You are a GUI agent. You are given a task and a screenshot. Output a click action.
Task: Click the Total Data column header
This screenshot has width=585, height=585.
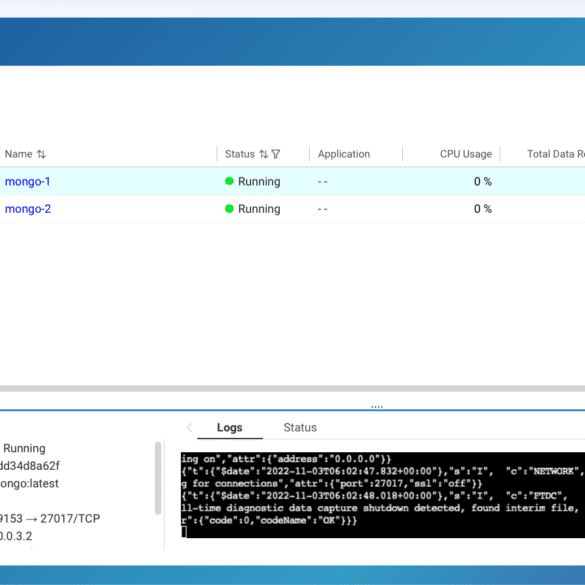tap(556, 154)
